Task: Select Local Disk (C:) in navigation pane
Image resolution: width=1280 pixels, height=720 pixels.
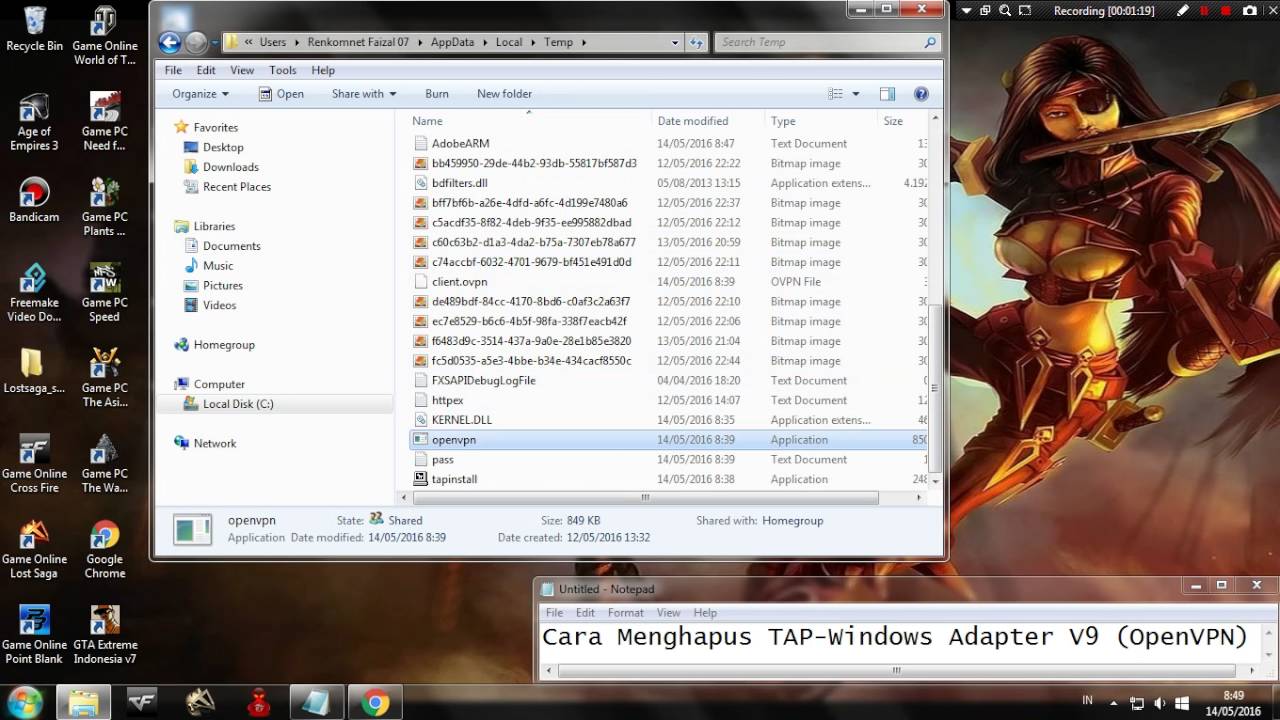Action: point(238,404)
